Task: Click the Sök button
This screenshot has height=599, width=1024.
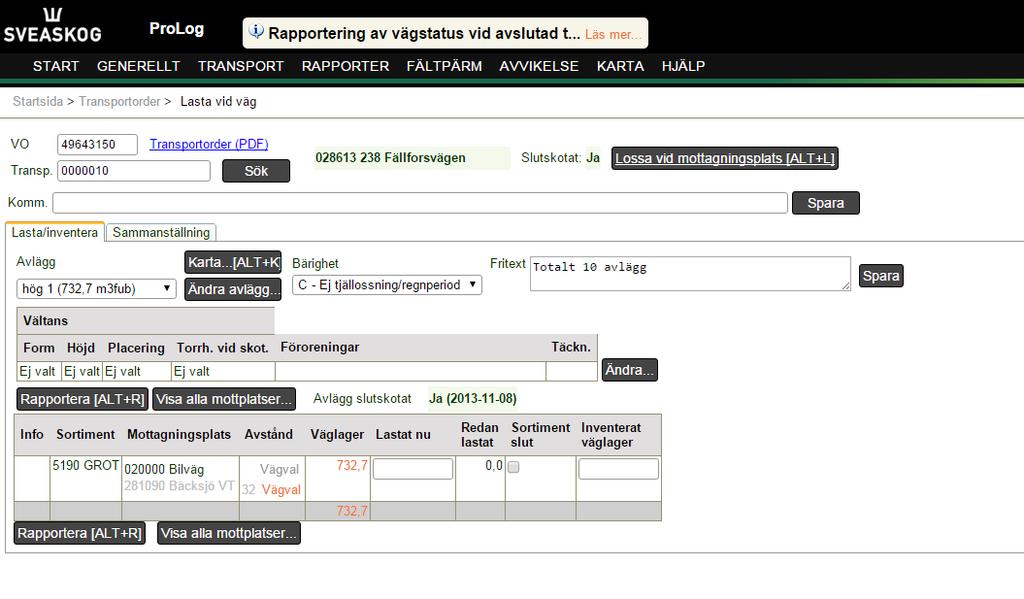Action: tap(256, 171)
